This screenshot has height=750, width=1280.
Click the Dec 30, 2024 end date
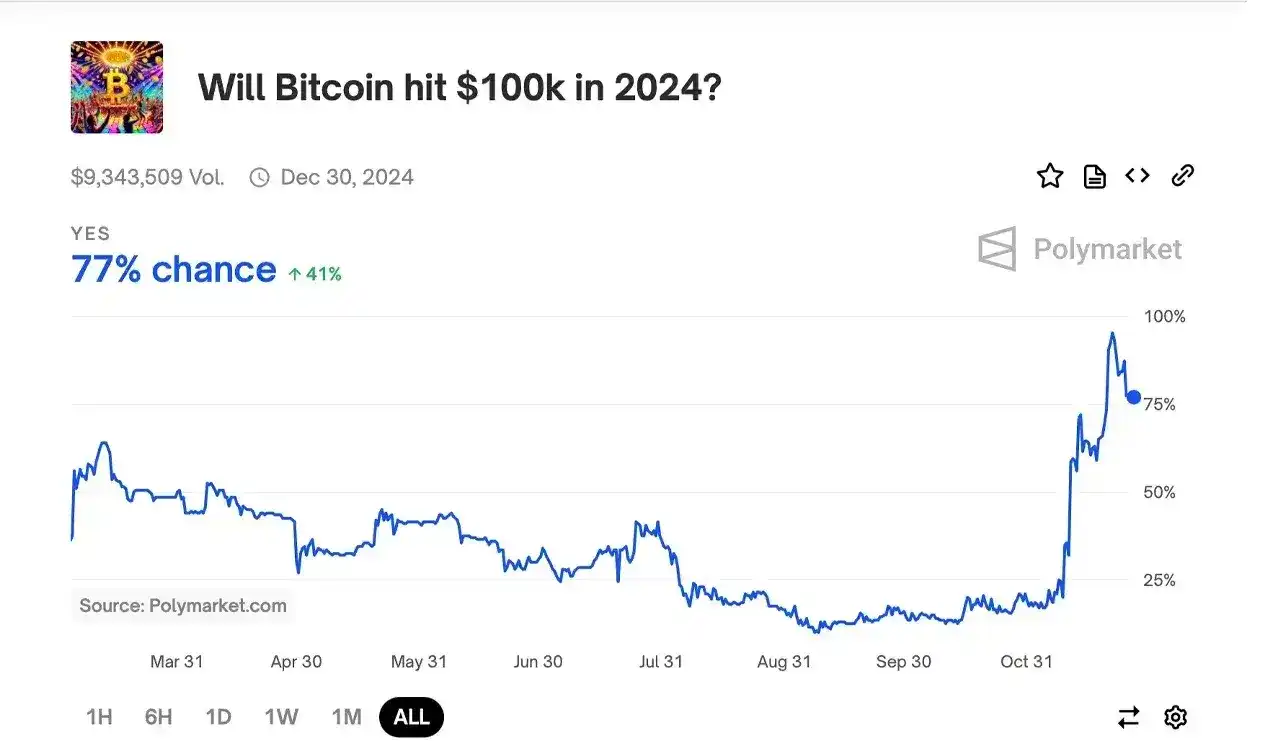tap(347, 178)
